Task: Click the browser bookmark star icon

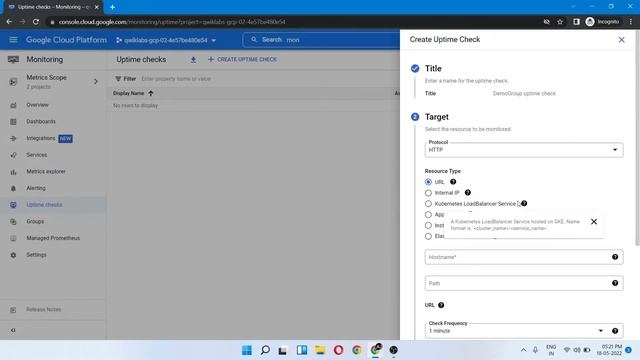Action: 560,22
